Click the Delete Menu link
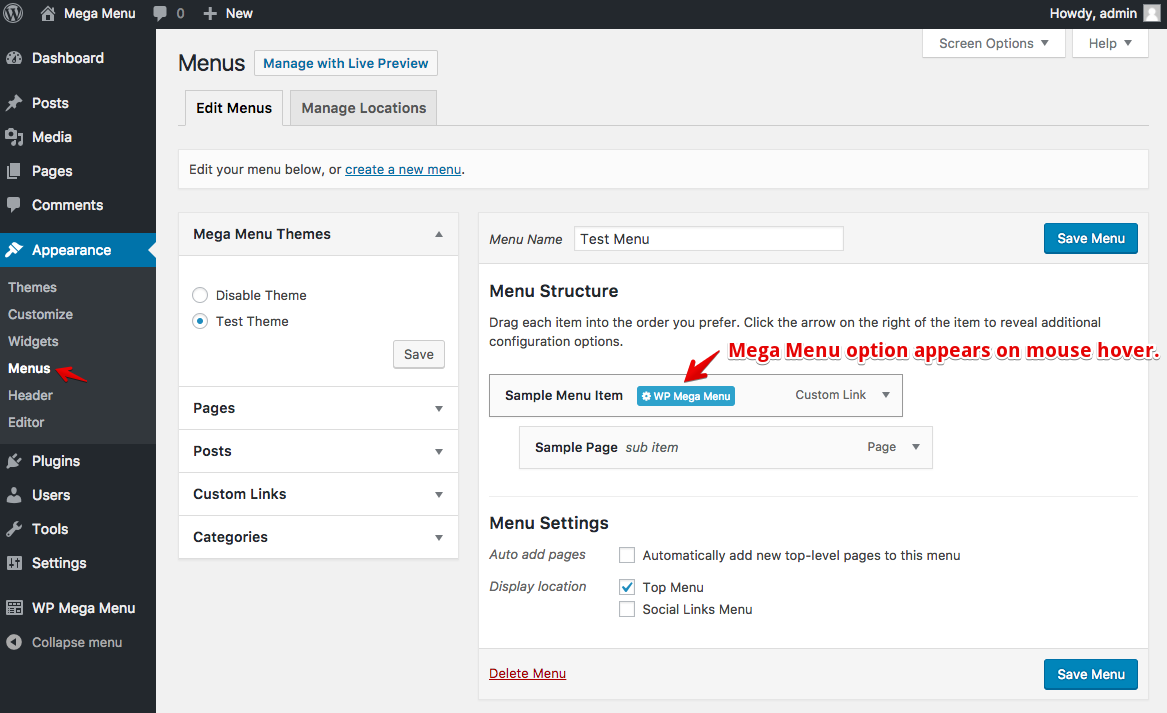 coord(527,673)
